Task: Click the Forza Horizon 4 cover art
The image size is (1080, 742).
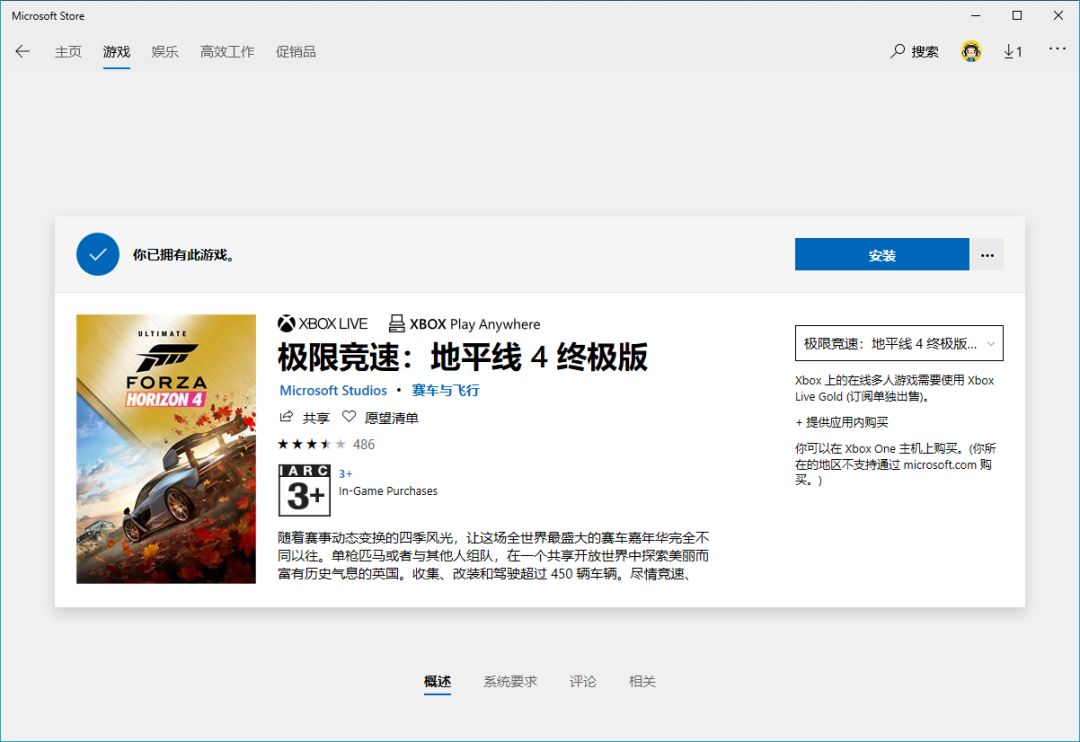Action: [165, 448]
